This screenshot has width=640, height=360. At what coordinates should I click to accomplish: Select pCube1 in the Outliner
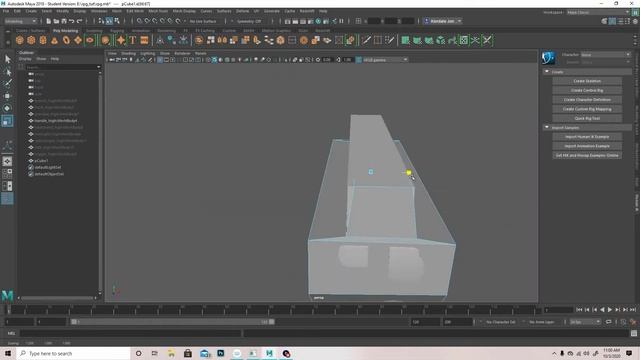coord(41,161)
